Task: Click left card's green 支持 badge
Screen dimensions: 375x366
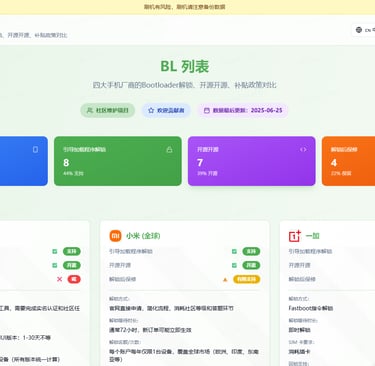Action: click(x=72, y=251)
